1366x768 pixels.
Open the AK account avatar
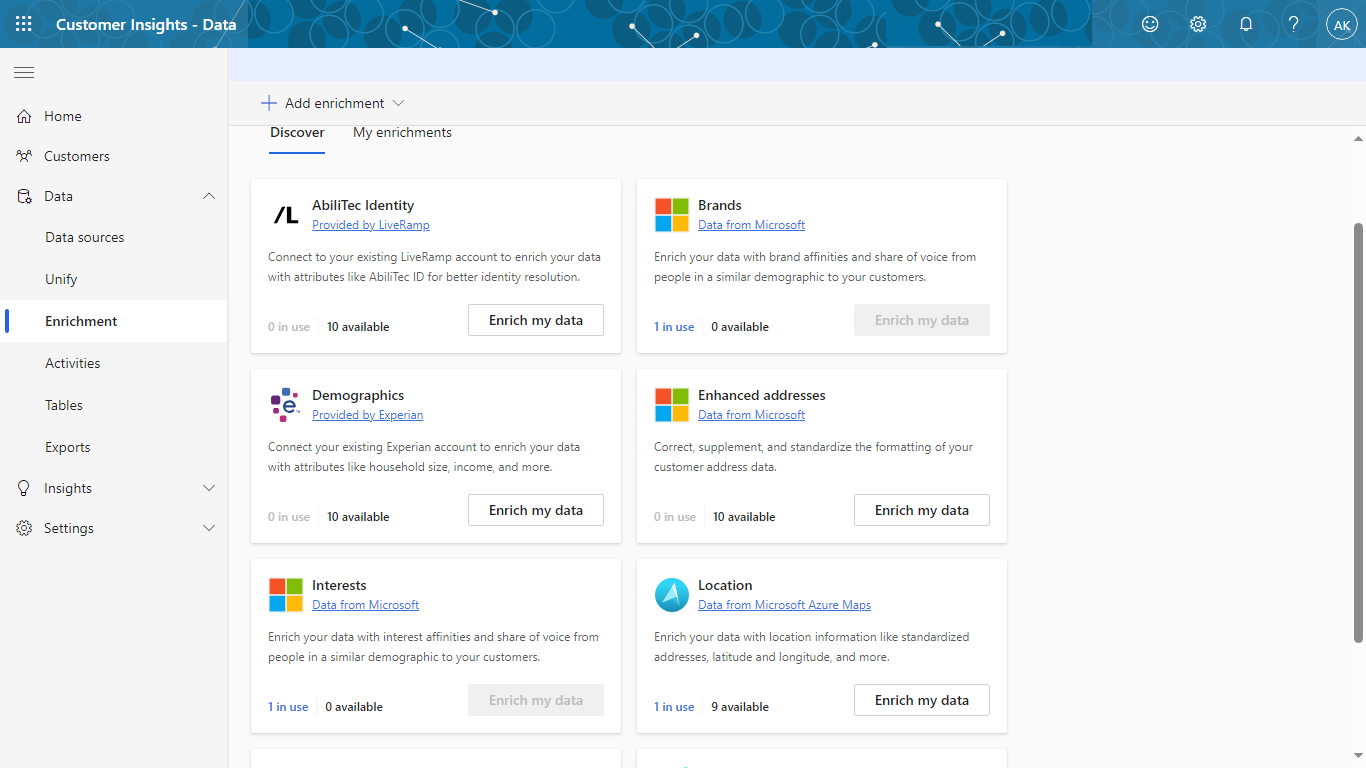[x=1341, y=24]
